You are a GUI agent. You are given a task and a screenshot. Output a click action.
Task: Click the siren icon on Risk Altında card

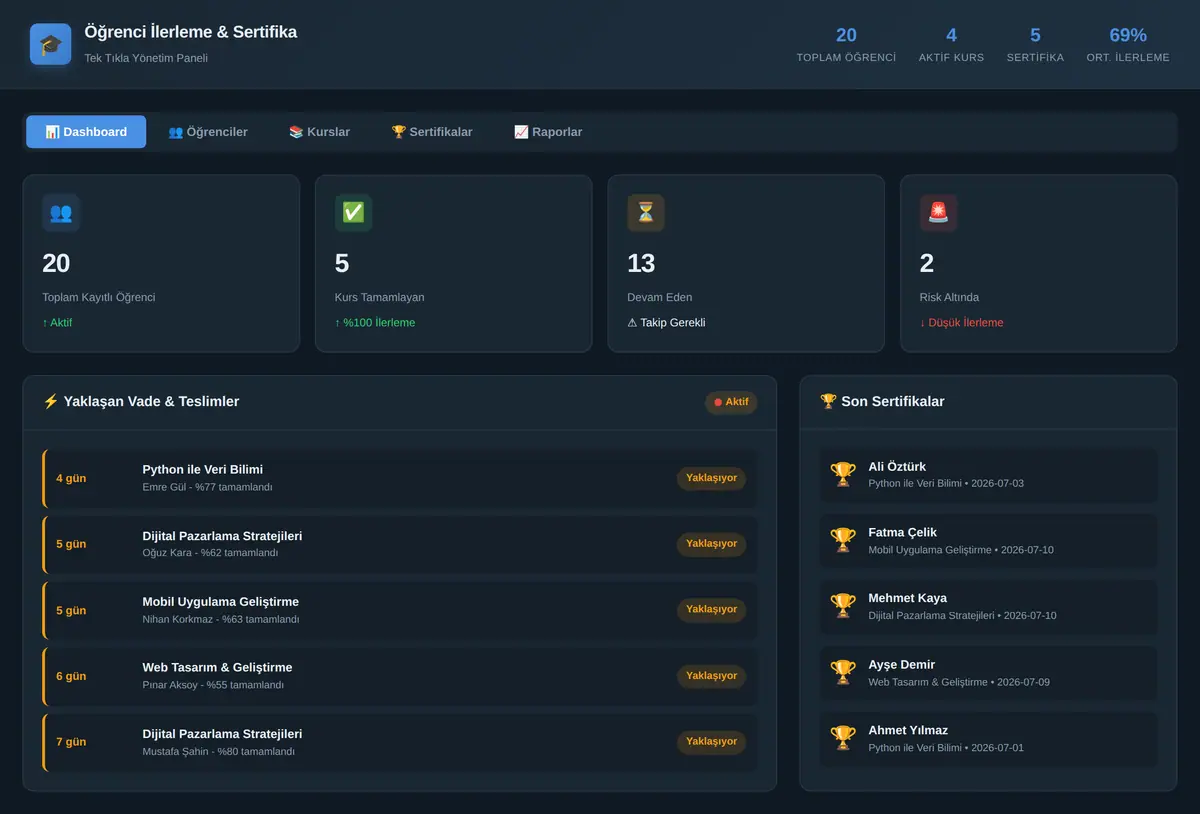(x=939, y=213)
